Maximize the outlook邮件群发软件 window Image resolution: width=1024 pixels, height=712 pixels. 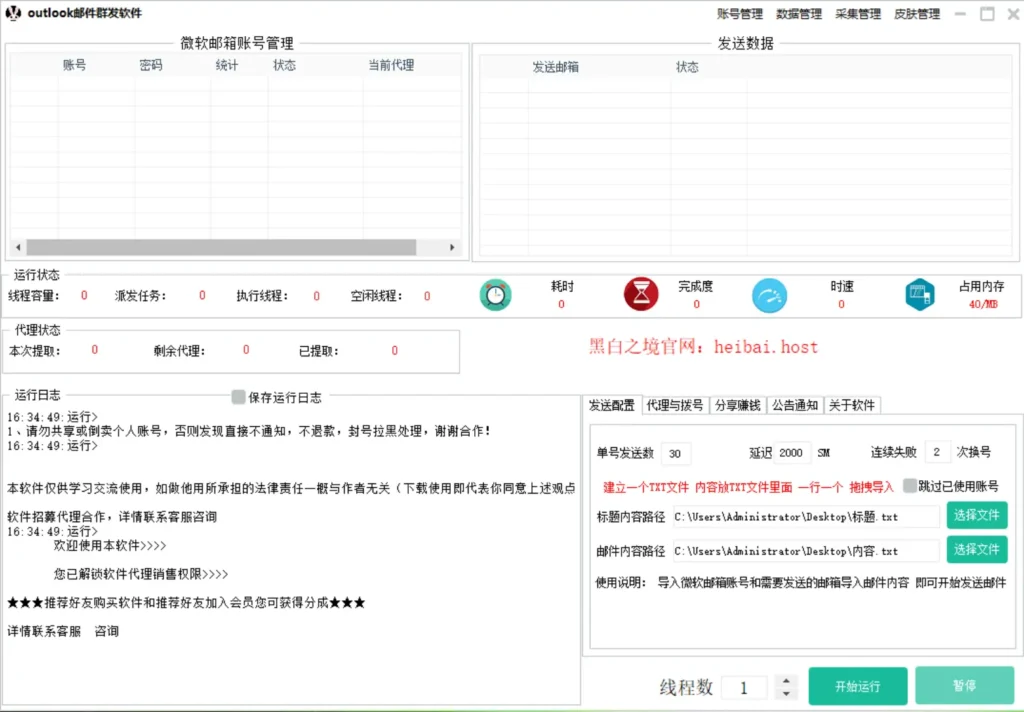[x=987, y=14]
